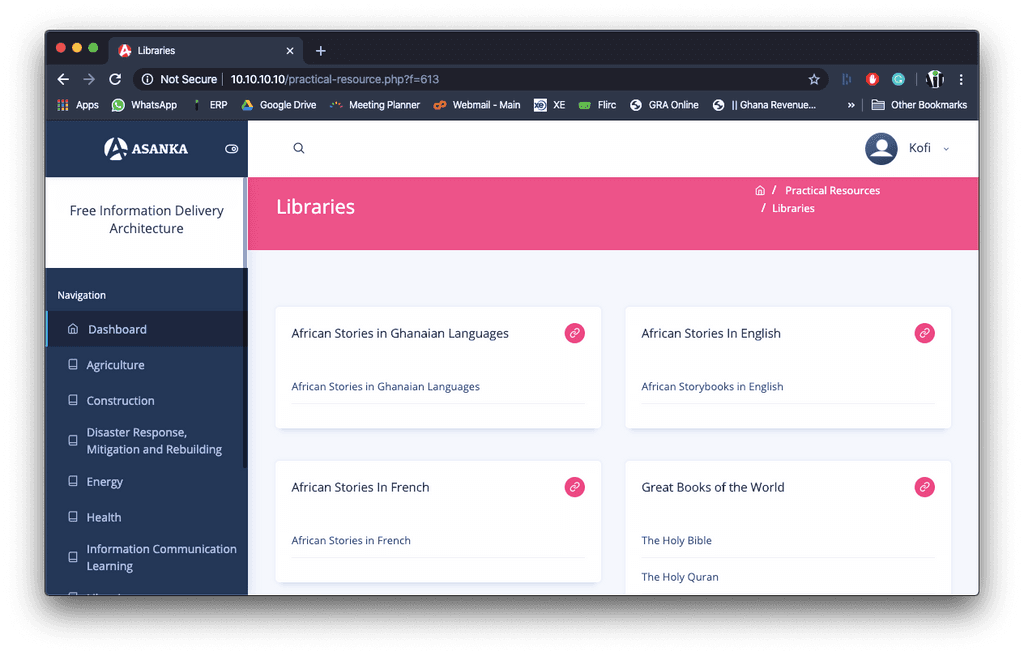This screenshot has width=1024, height=655.
Task: Click the Agriculture book icon
Action: pos(73,364)
